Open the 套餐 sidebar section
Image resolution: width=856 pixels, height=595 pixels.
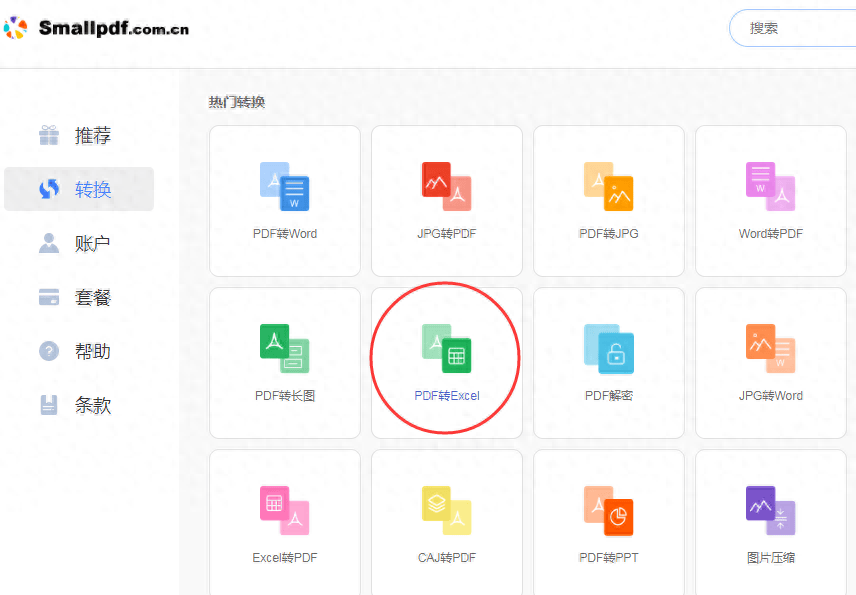pyautogui.click(x=93, y=298)
